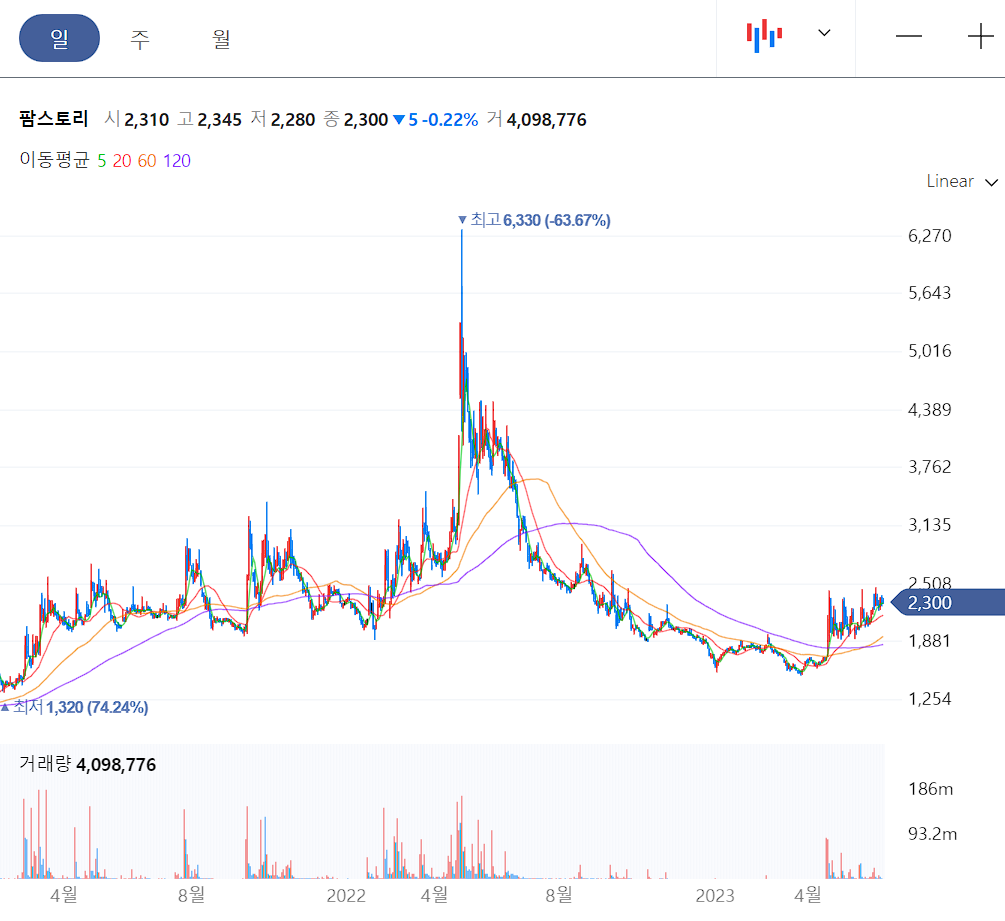This screenshot has width=1005, height=921.
Task: Click the open price 시 2,310
Action: click(x=137, y=119)
